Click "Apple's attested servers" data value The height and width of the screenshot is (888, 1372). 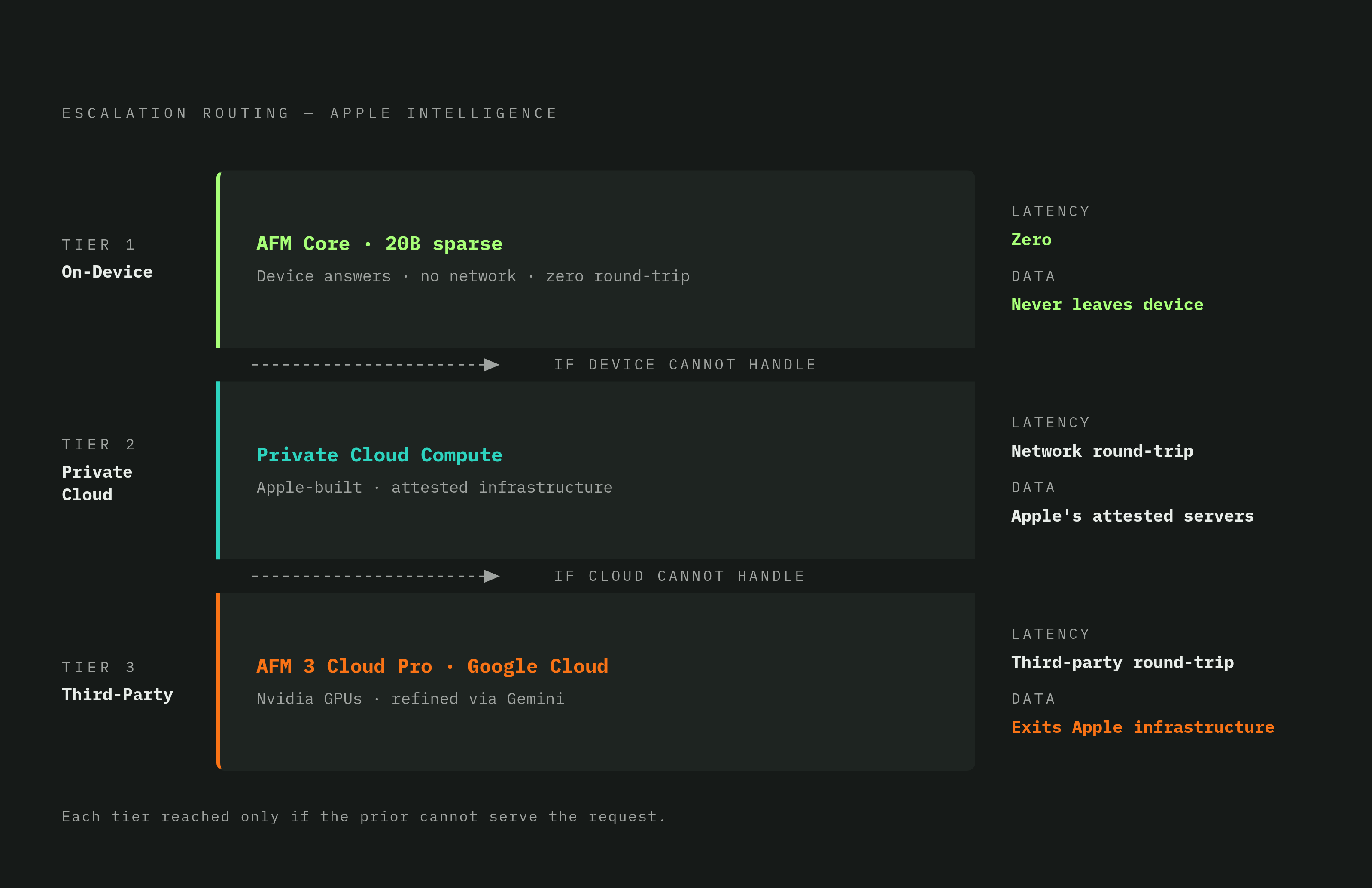1132,516
